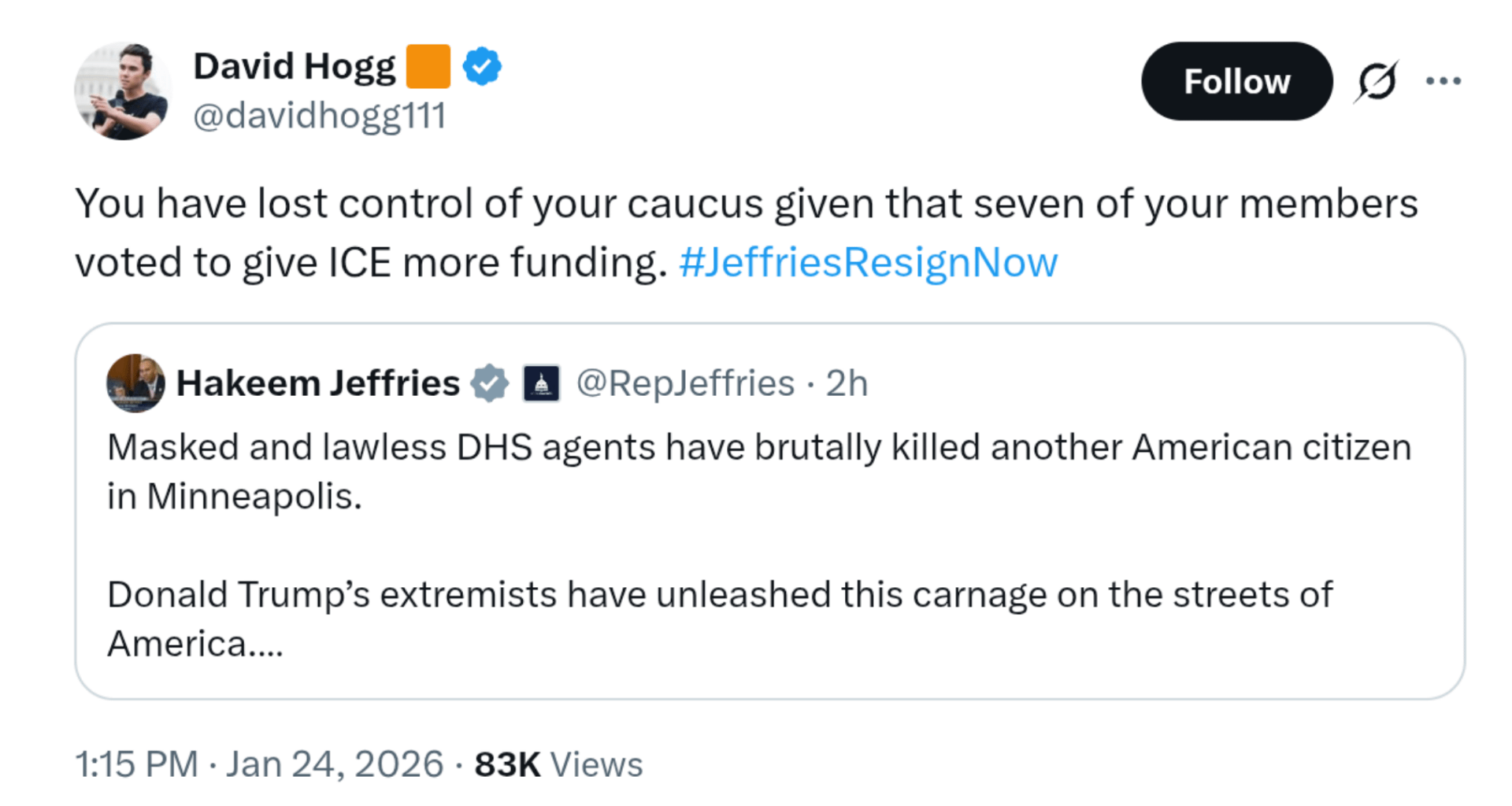Click the Capitol building affiliation badge
The height and width of the screenshot is (806, 1512).
541,383
